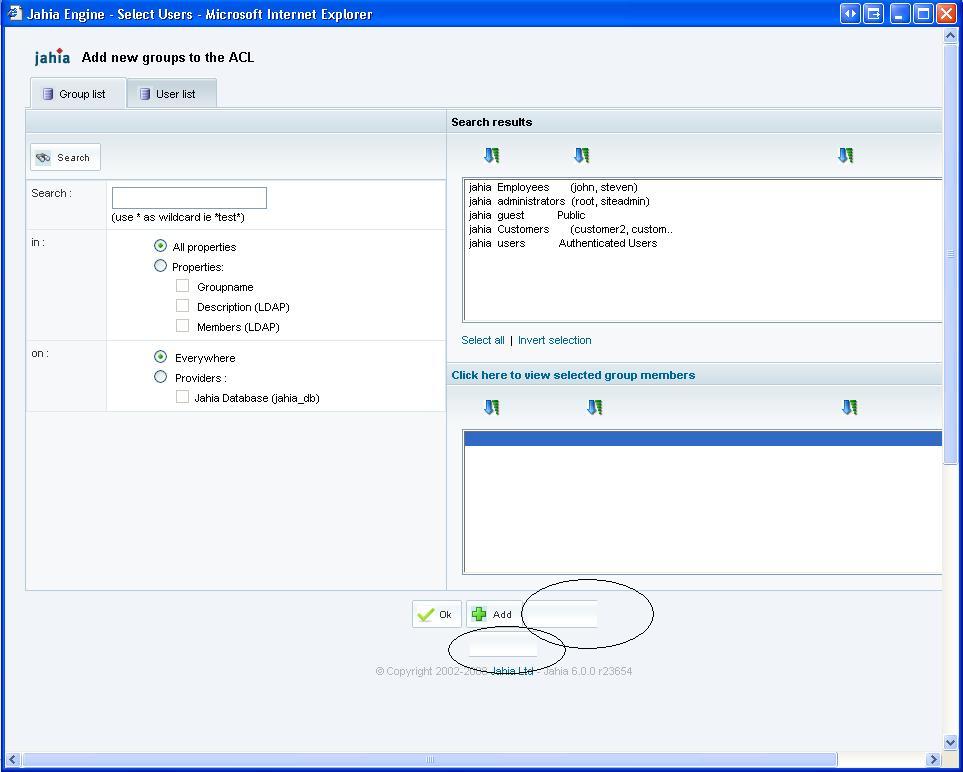Click the database icon on Group list tab
The width and height of the screenshot is (963, 772).
48,94
